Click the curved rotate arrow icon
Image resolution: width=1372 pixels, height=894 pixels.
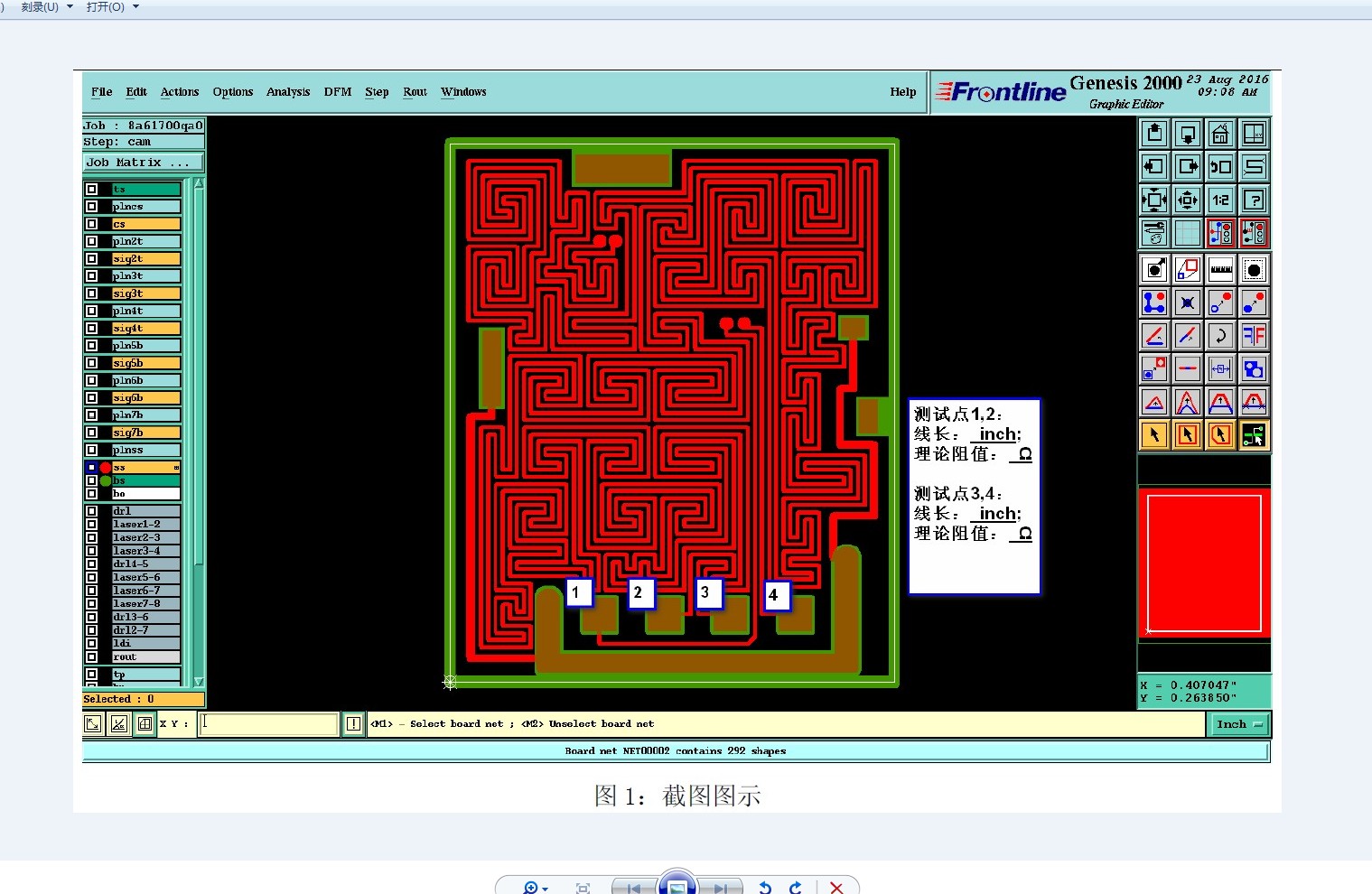pyautogui.click(x=1221, y=336)
